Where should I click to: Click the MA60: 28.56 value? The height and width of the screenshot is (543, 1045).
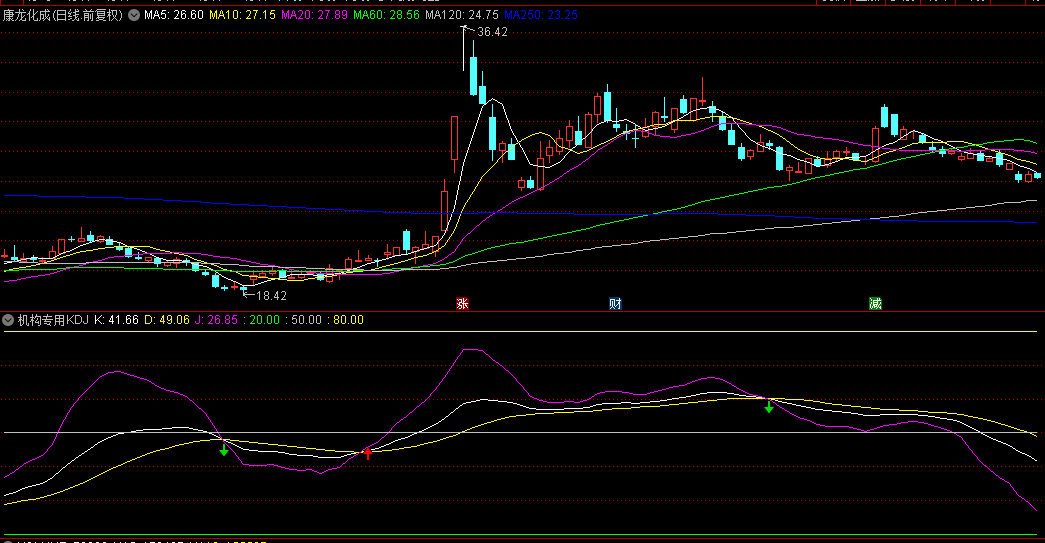[x=387, y=15]
